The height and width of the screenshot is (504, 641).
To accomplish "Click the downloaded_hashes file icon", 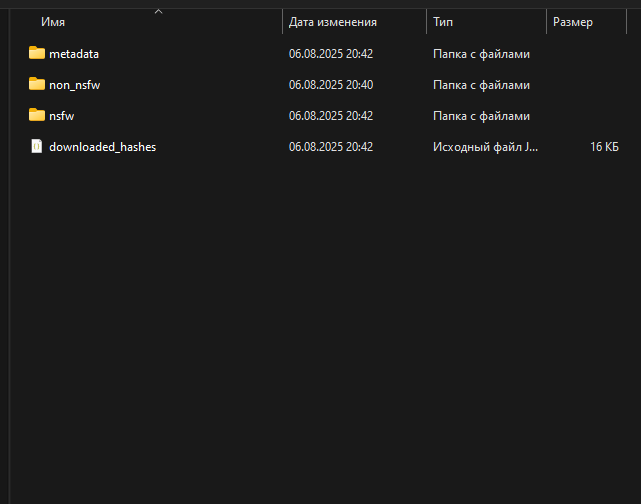I will click(x=37, y=146).
